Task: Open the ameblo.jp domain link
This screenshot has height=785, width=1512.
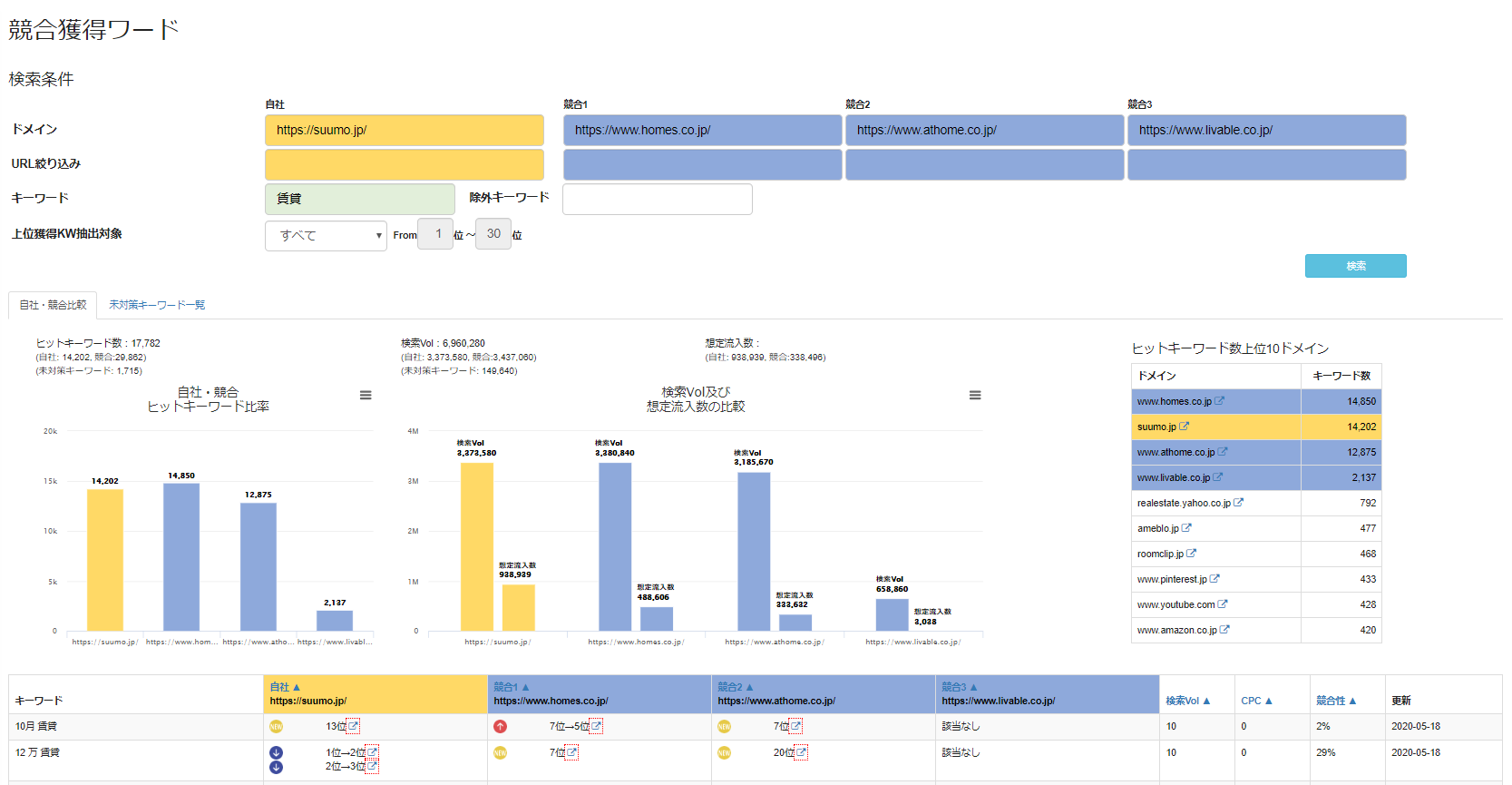Action: [x=1157, y=528]
